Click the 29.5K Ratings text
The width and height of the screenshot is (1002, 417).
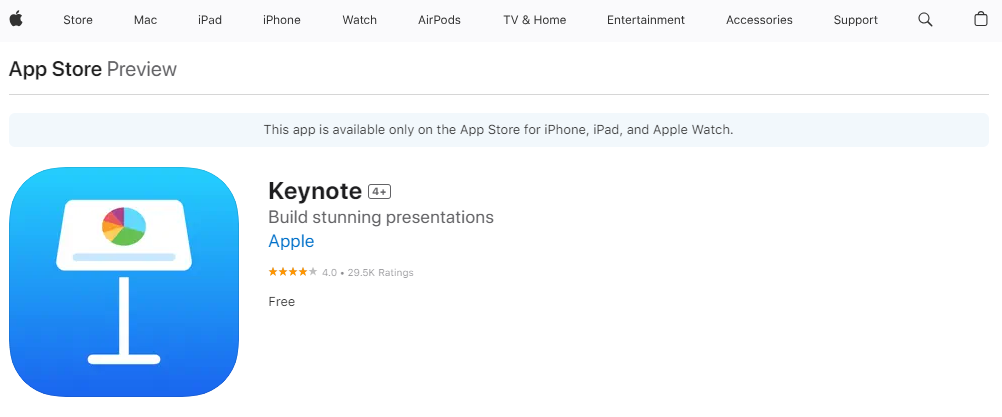(380, 272)
